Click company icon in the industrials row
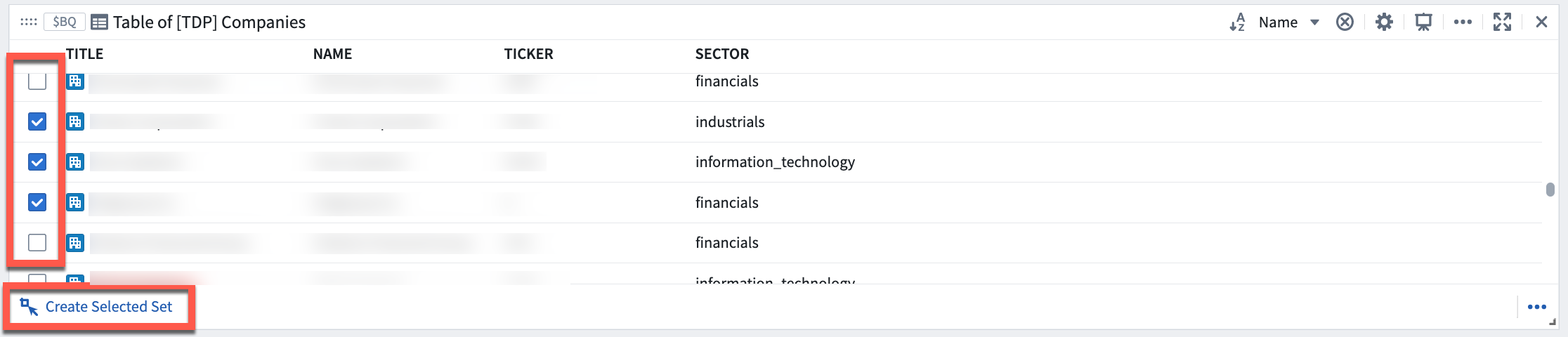This screenshot has width=1568, height=337. point(75,121)
